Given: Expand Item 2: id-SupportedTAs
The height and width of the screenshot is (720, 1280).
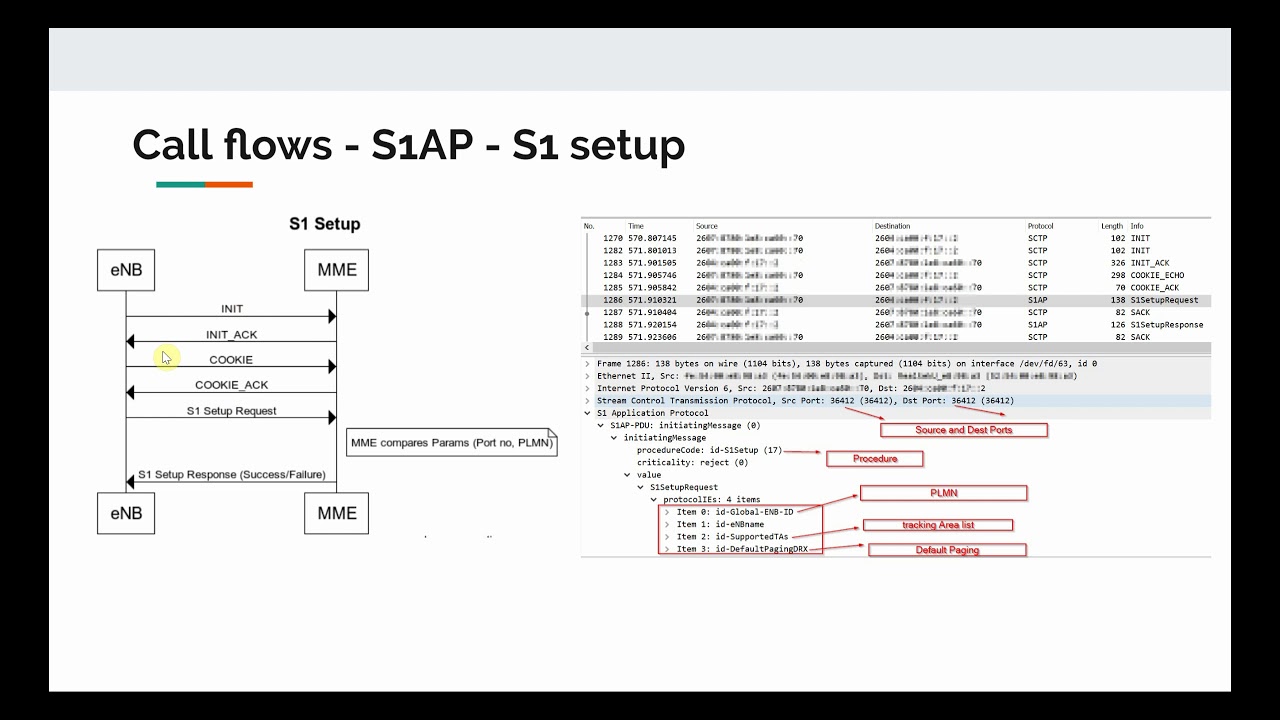Looking at the screenshot, I should click(666, 537).
